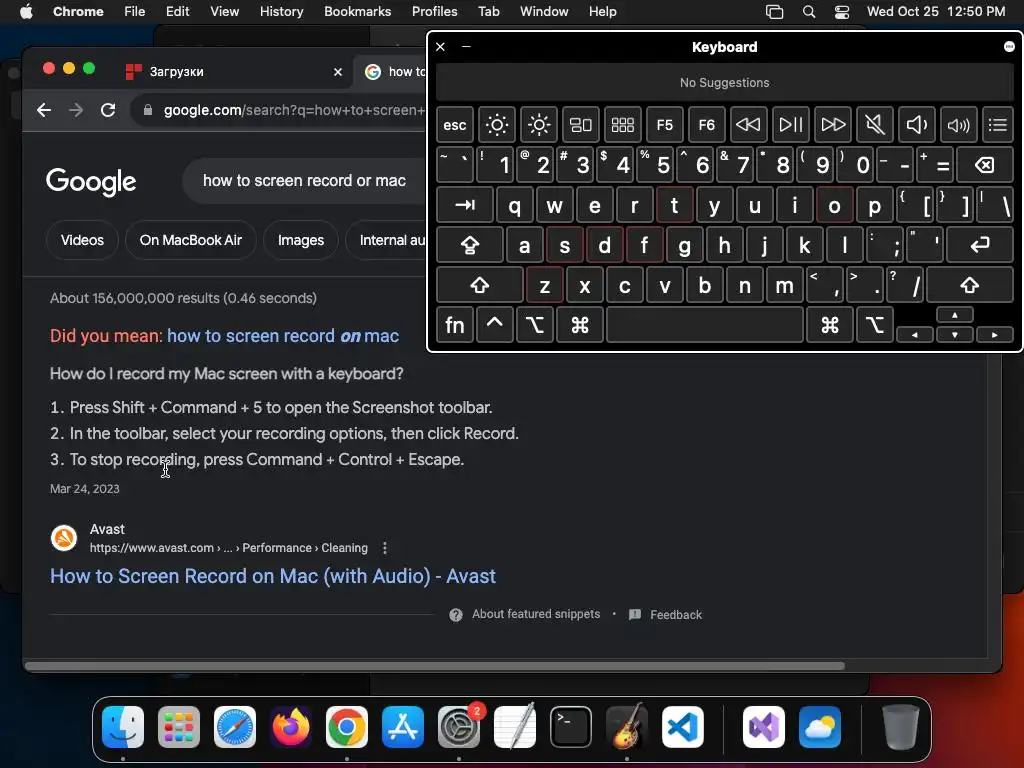The height and width of the screenshot is (768, 1024).
Task: Click About featured snippets
Action: tap(536, 614)
